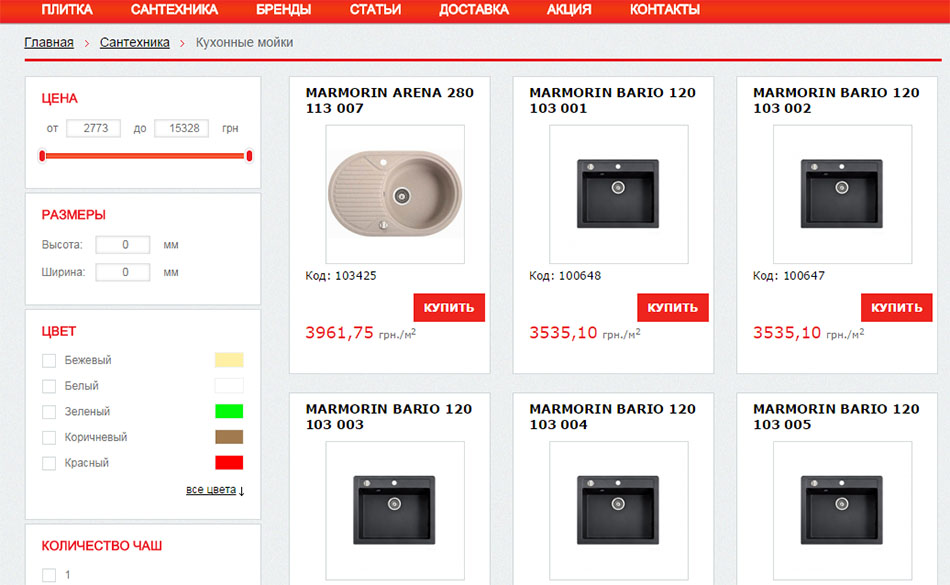Open the Marmorin Arena 280 sink image
950x585 pixels.
coord(395,194)
